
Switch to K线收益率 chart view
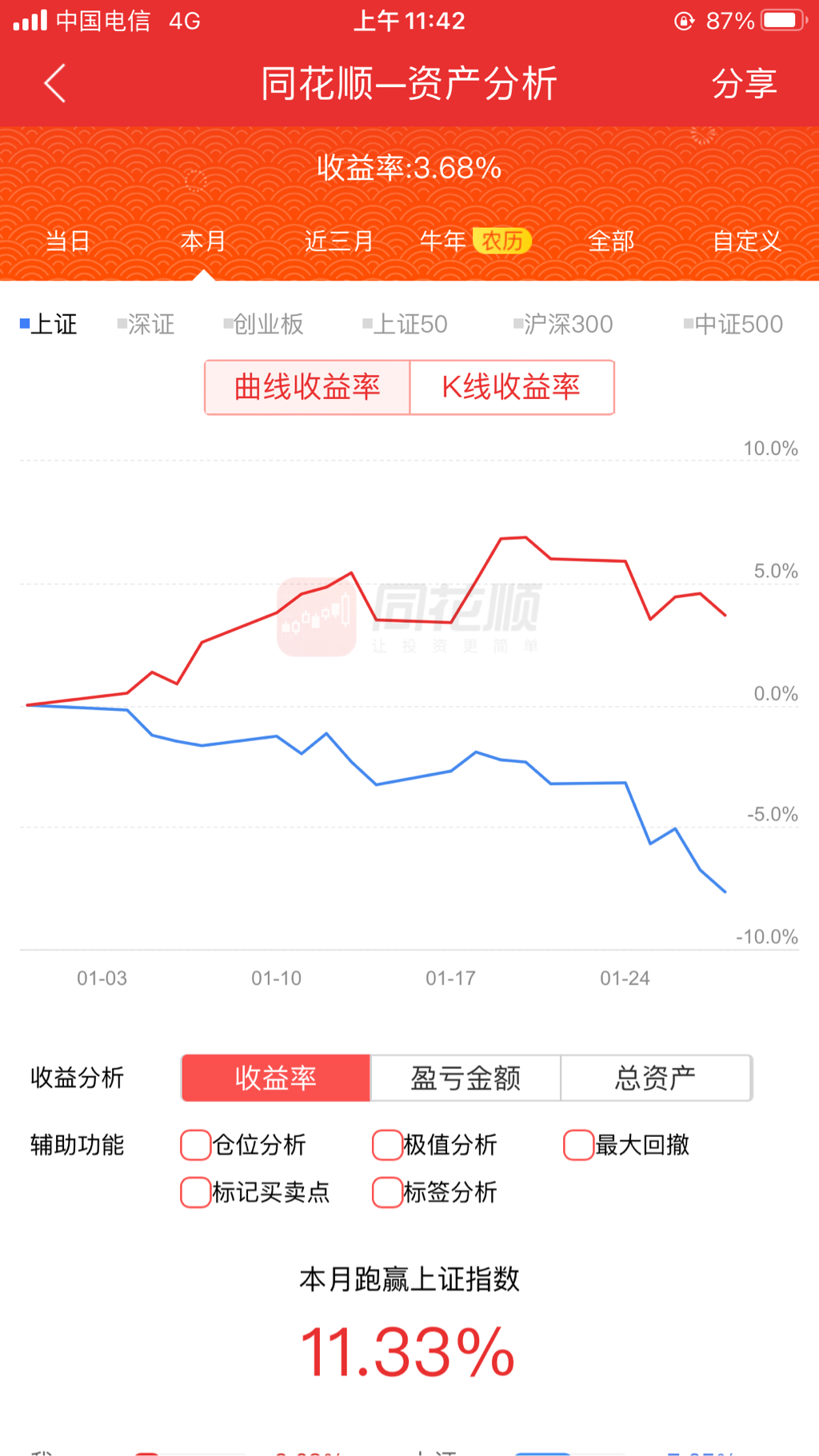click(511, 387)
